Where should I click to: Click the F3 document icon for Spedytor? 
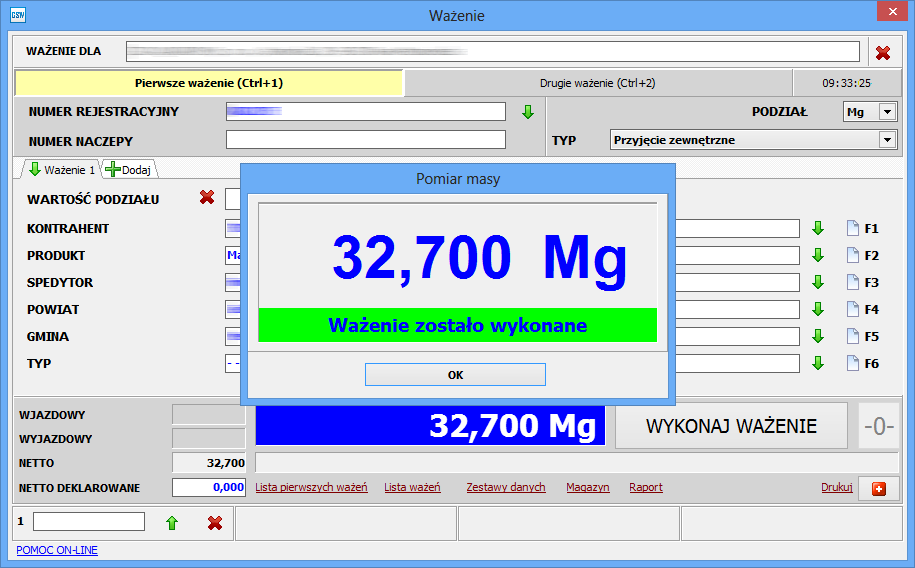click(853, 282)
